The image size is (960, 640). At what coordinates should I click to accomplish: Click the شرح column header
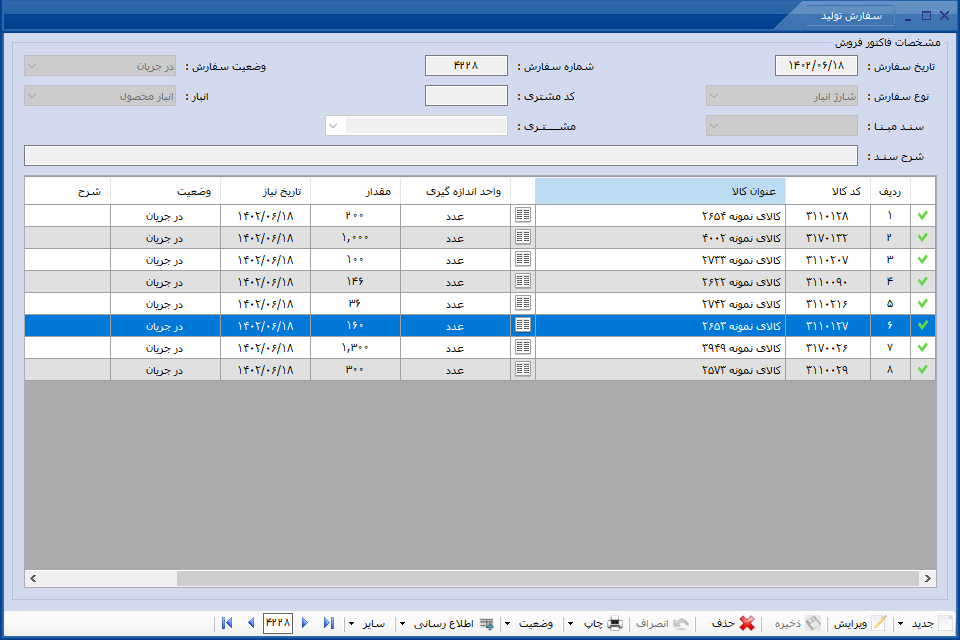pyautogui.click(x=68, y=191)
